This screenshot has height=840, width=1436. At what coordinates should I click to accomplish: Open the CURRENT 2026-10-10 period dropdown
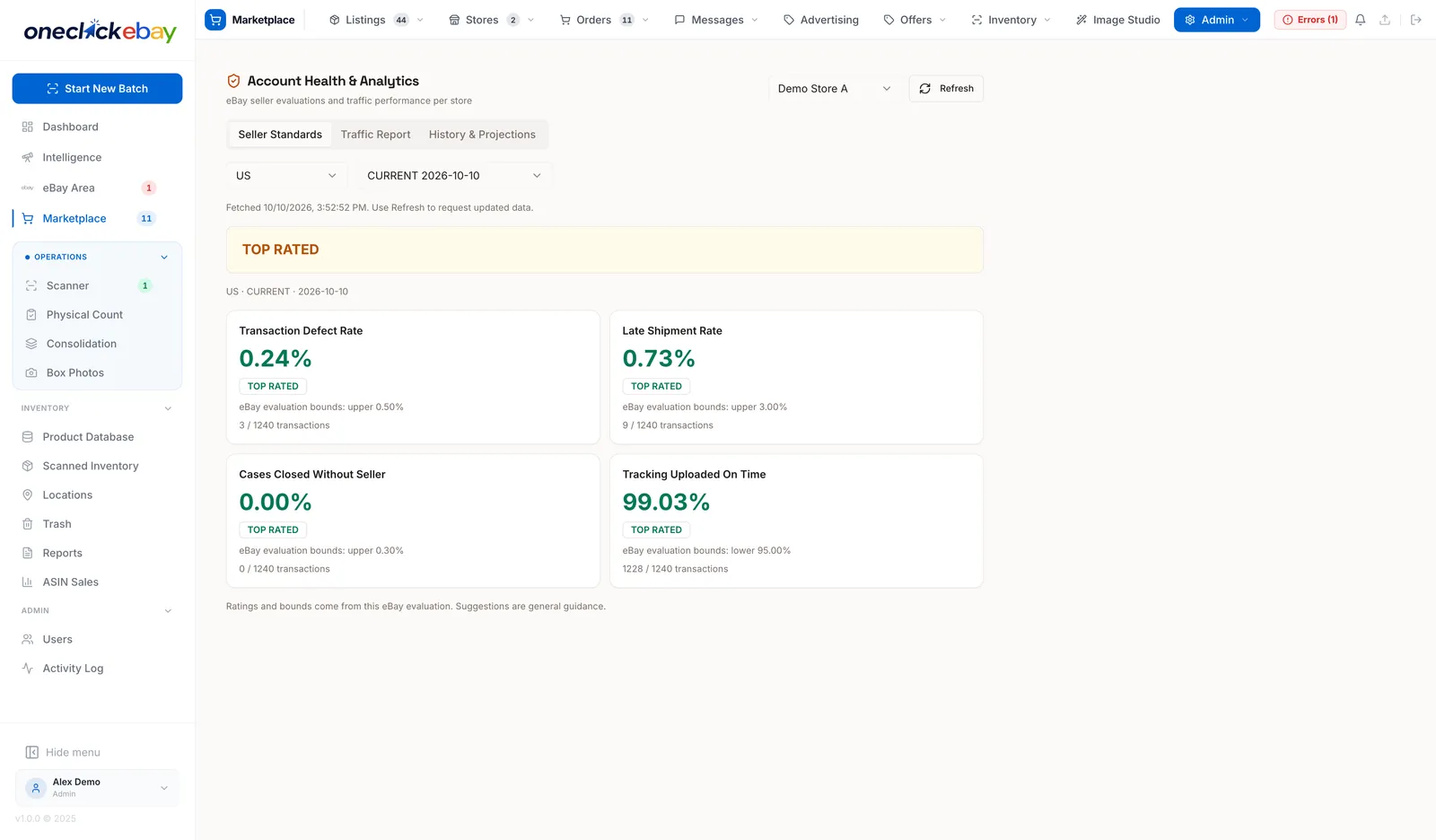point(454,176)
